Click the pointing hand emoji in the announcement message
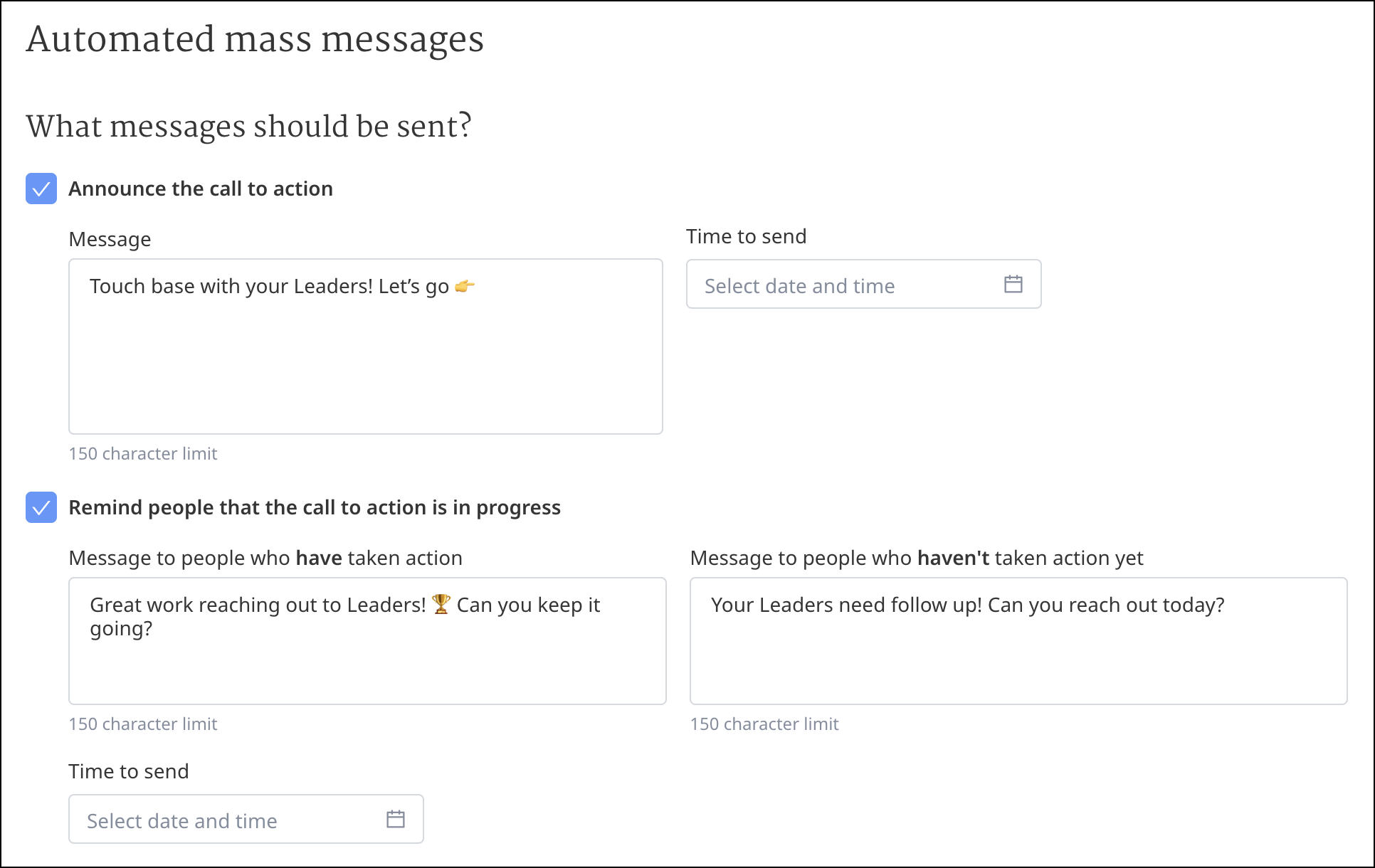1375x868 pixels. click(464, 287)
